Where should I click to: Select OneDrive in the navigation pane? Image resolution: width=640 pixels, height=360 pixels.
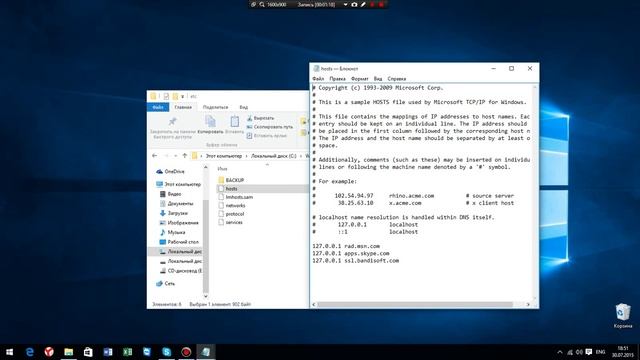174,171
